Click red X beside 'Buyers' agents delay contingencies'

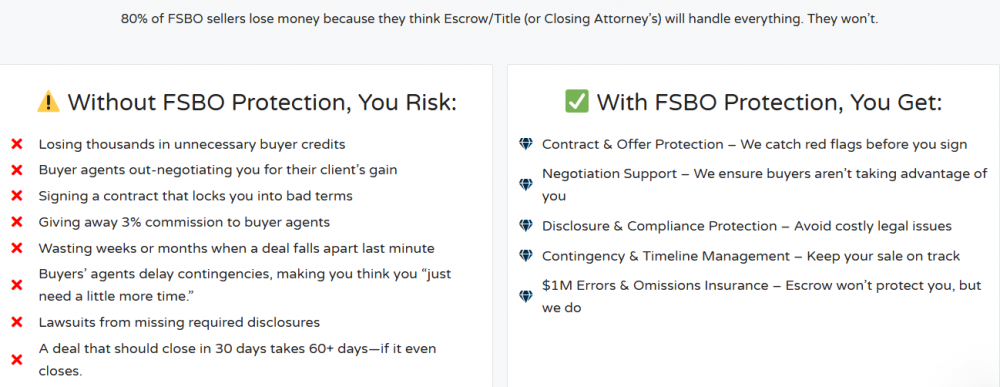(17, 285)
